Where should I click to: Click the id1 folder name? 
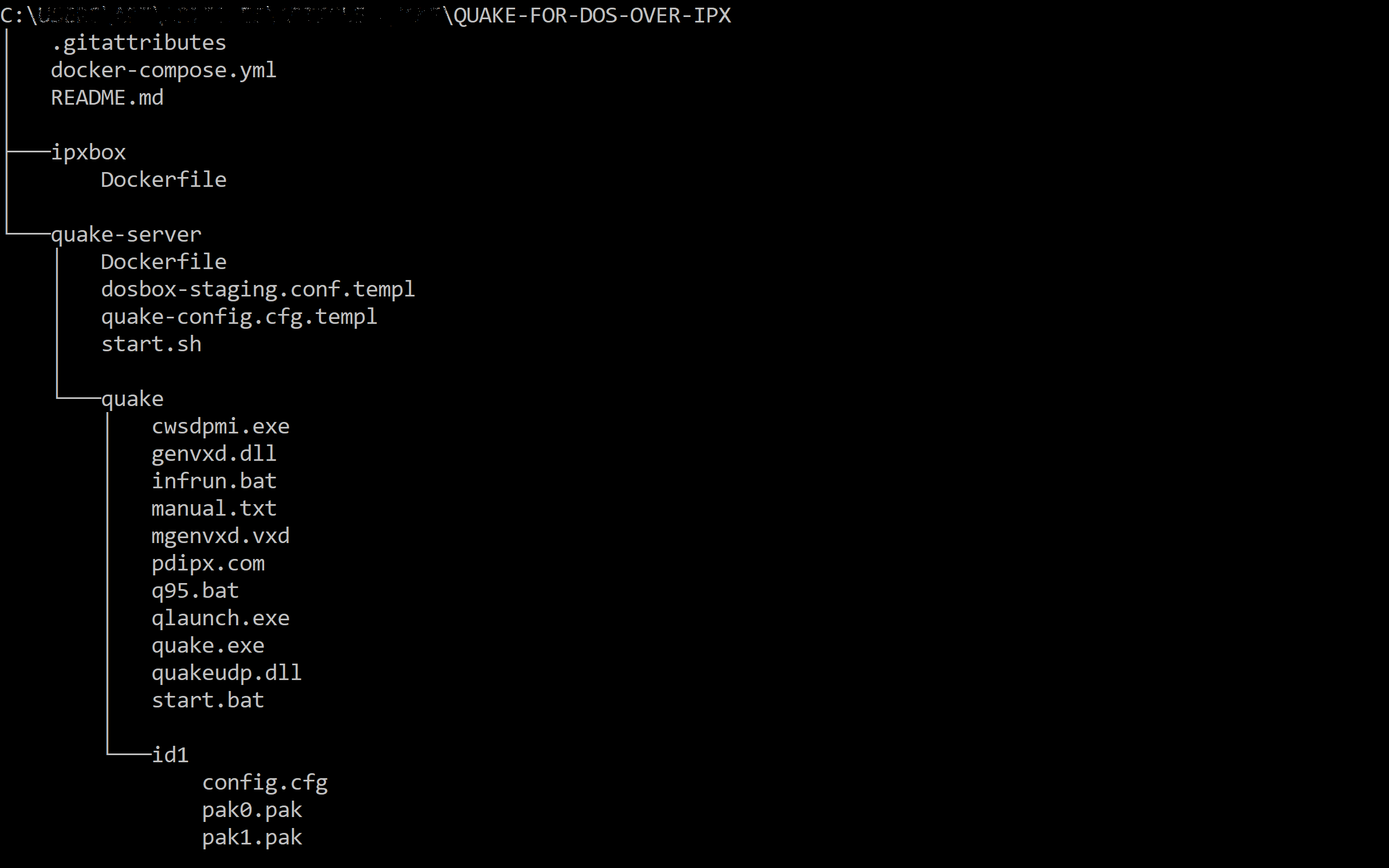click(170, 755)
